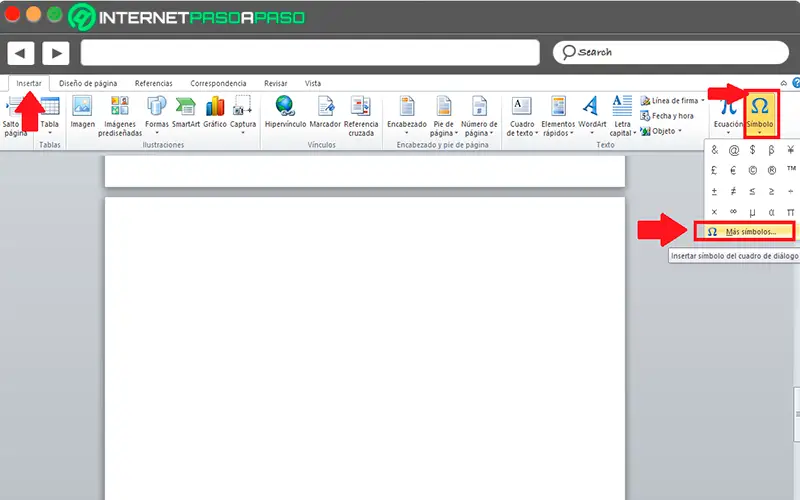Insert Fecha y hora
Viewport: 800px width, 500px height.
pos(667,116)
